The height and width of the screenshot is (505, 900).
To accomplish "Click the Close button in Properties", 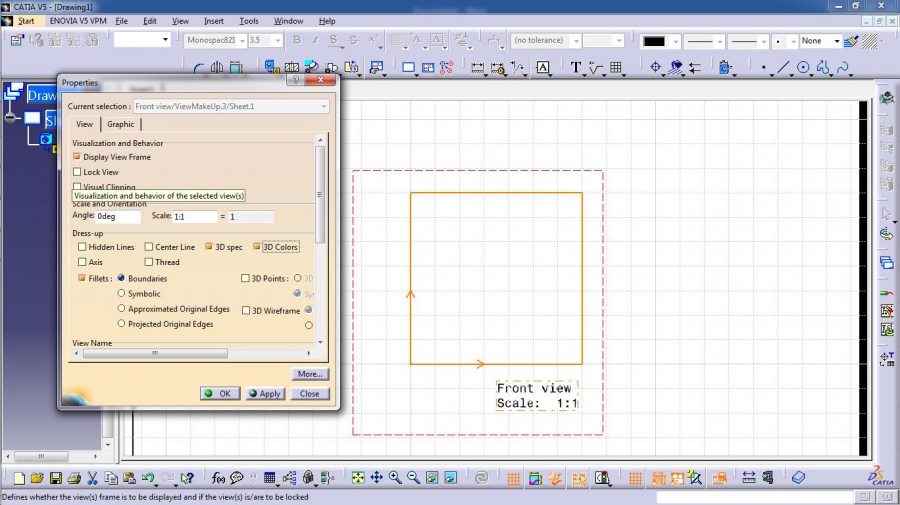I will pos(309,394).
